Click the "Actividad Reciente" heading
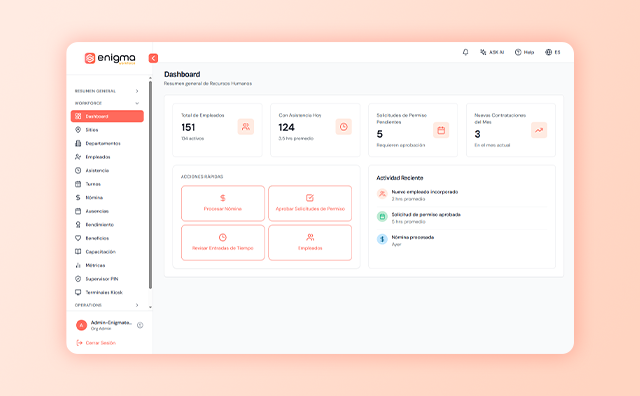The height and width of the screenshot is (396, 640). (x=400, y=178)
